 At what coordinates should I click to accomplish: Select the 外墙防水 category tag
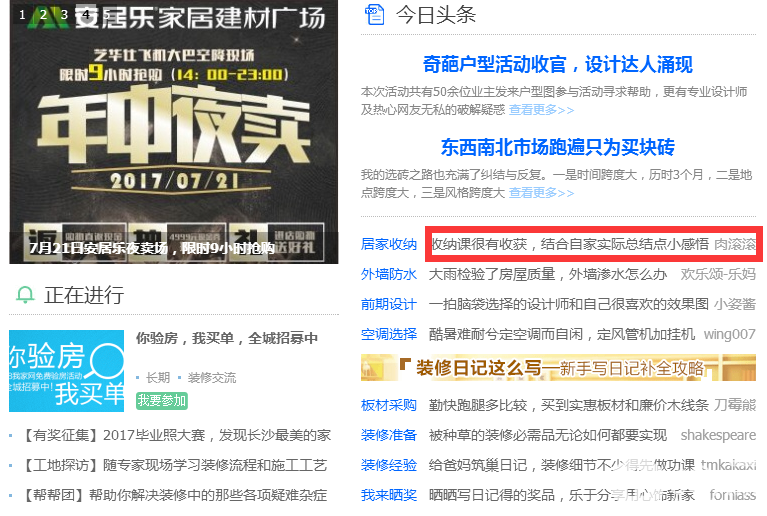389,274
